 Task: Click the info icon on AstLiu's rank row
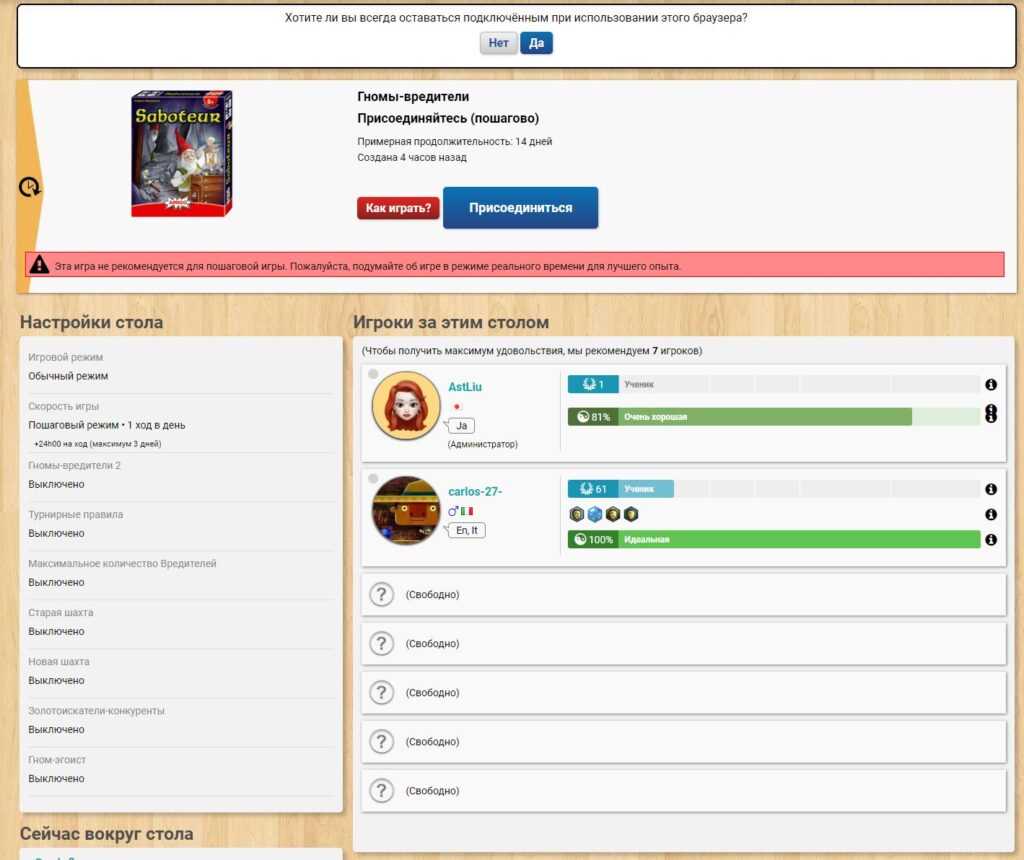(990, 384)
